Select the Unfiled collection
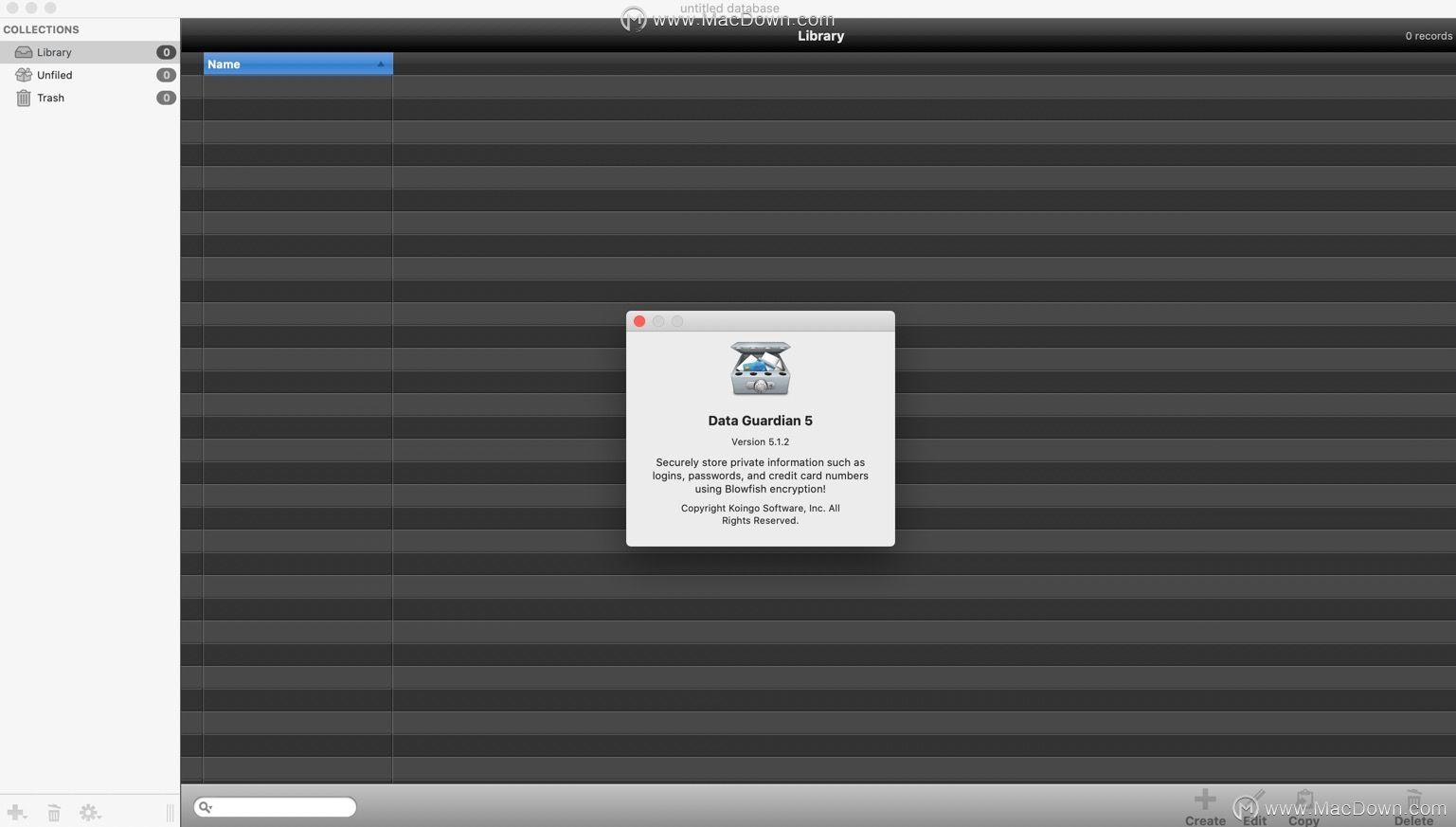 [89, 75]
